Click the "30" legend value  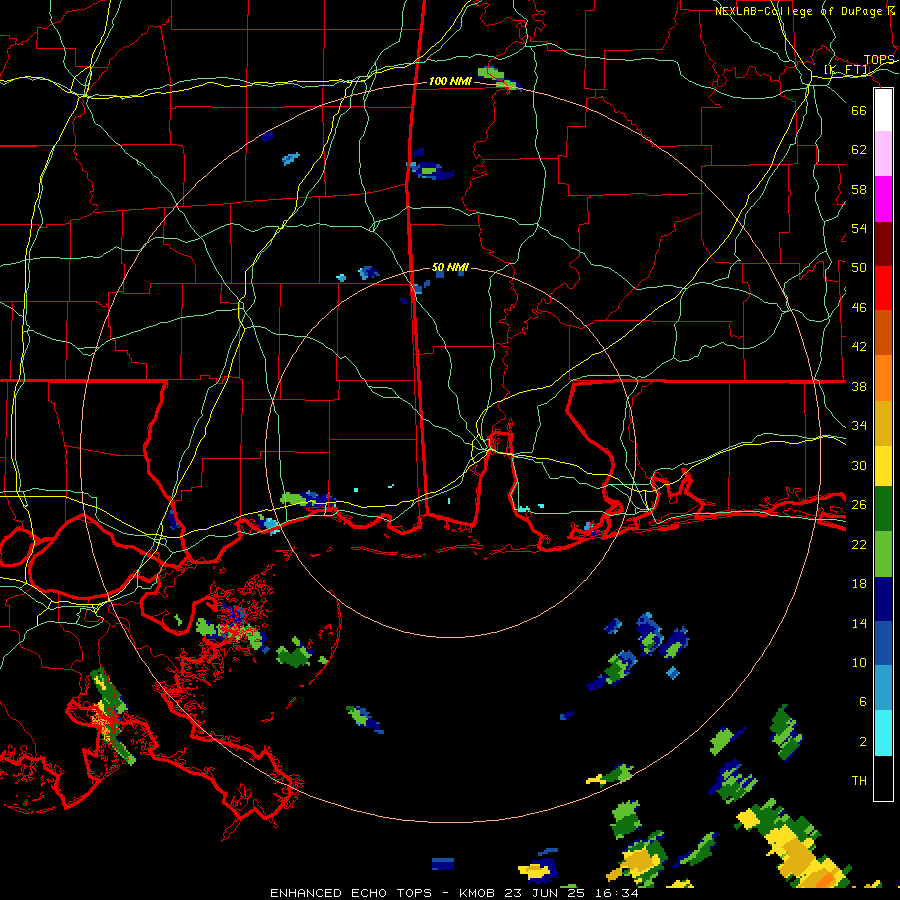click(859, 465)
